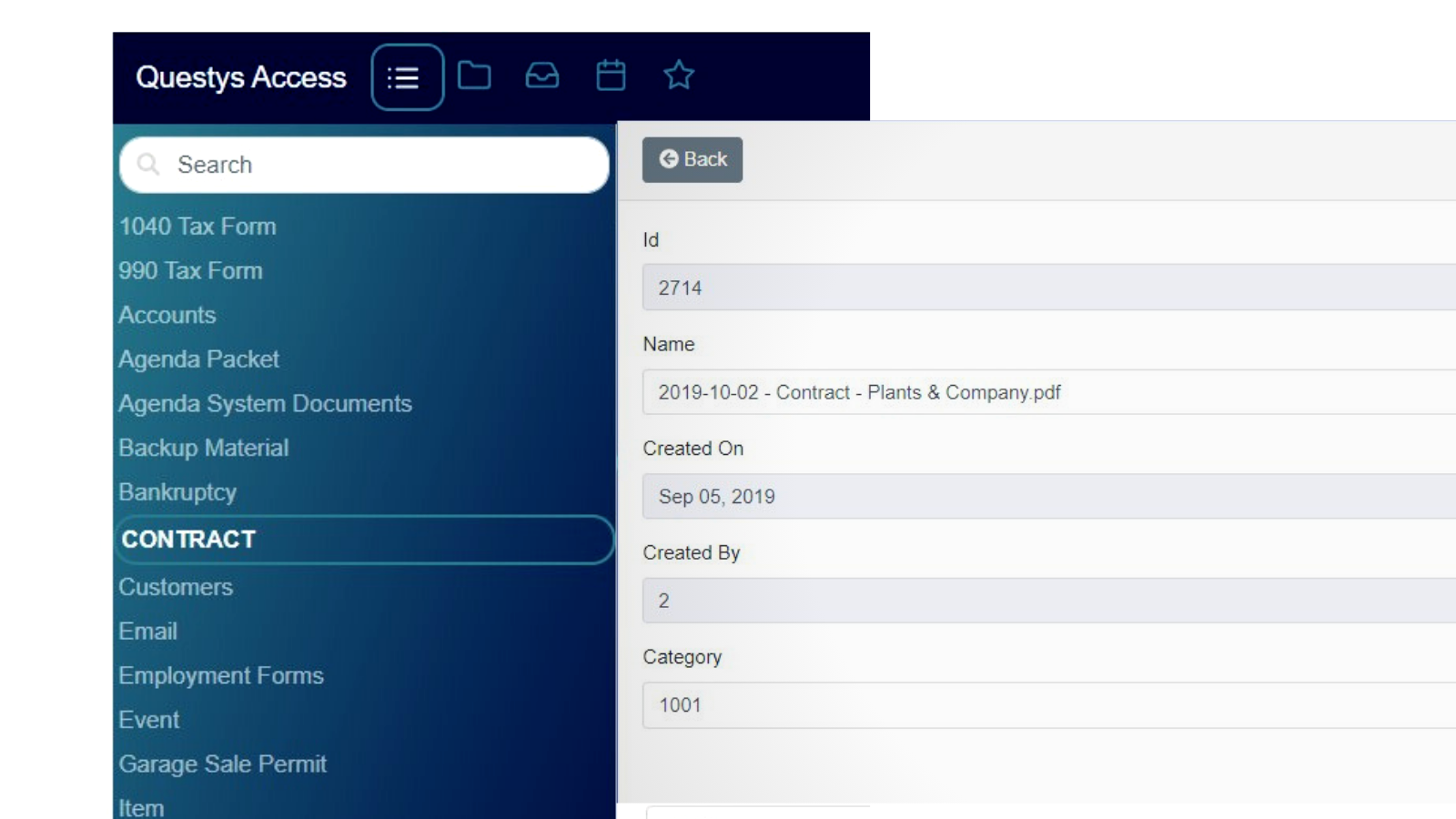Open the folder icon in header
This screenshot has height=819, width=1456.
pyautogui.click(x=474, y=76)
